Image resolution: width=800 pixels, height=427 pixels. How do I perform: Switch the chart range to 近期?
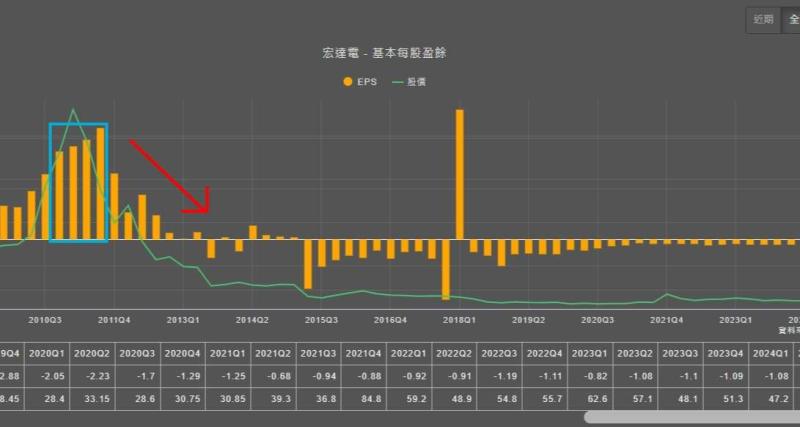[x=764, y=20]
